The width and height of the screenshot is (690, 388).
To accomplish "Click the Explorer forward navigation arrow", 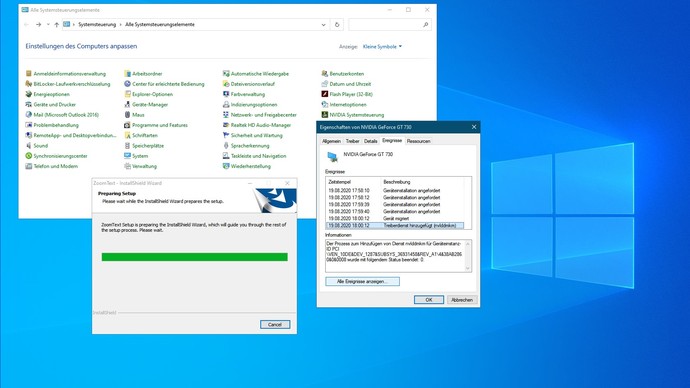I will tap(38, 25).
